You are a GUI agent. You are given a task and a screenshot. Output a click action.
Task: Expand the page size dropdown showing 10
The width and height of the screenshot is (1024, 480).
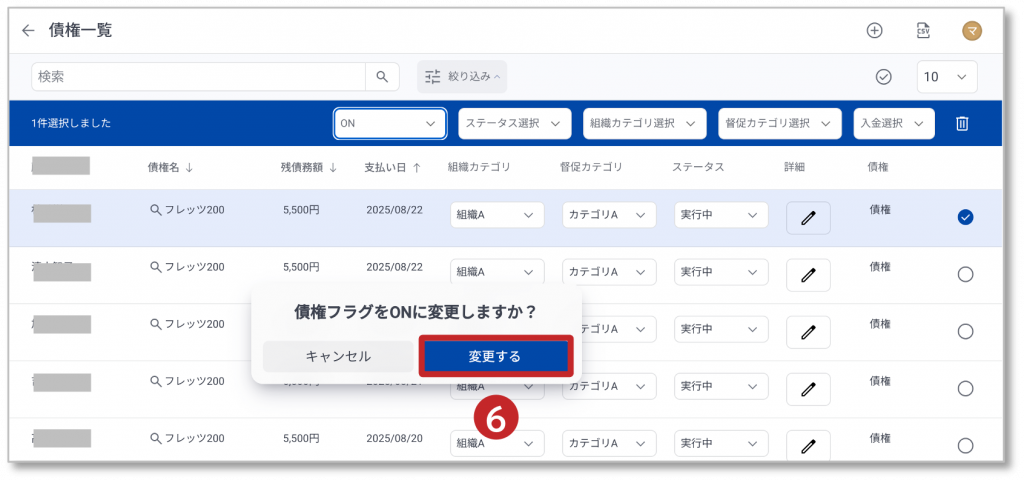[946, 77]
